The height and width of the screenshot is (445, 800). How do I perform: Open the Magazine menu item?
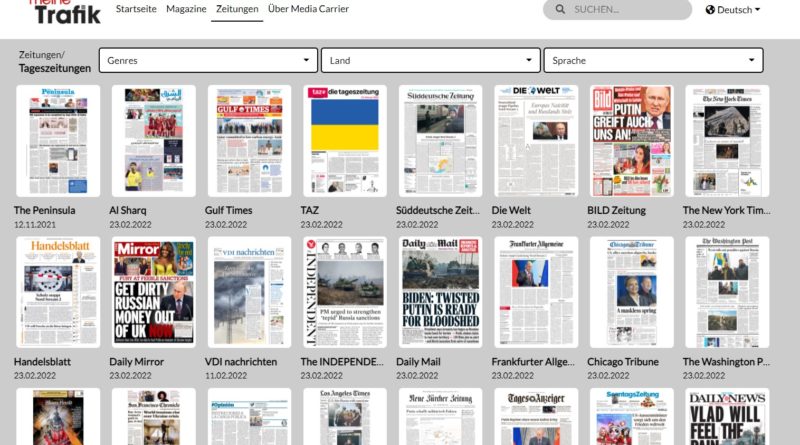pyautogui.click(x=186, y=9)
